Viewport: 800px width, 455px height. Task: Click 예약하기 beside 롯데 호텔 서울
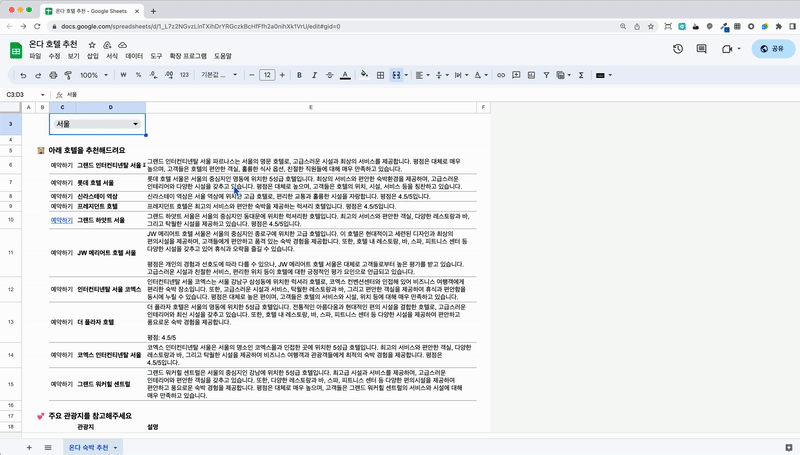[x=61, y=183]
